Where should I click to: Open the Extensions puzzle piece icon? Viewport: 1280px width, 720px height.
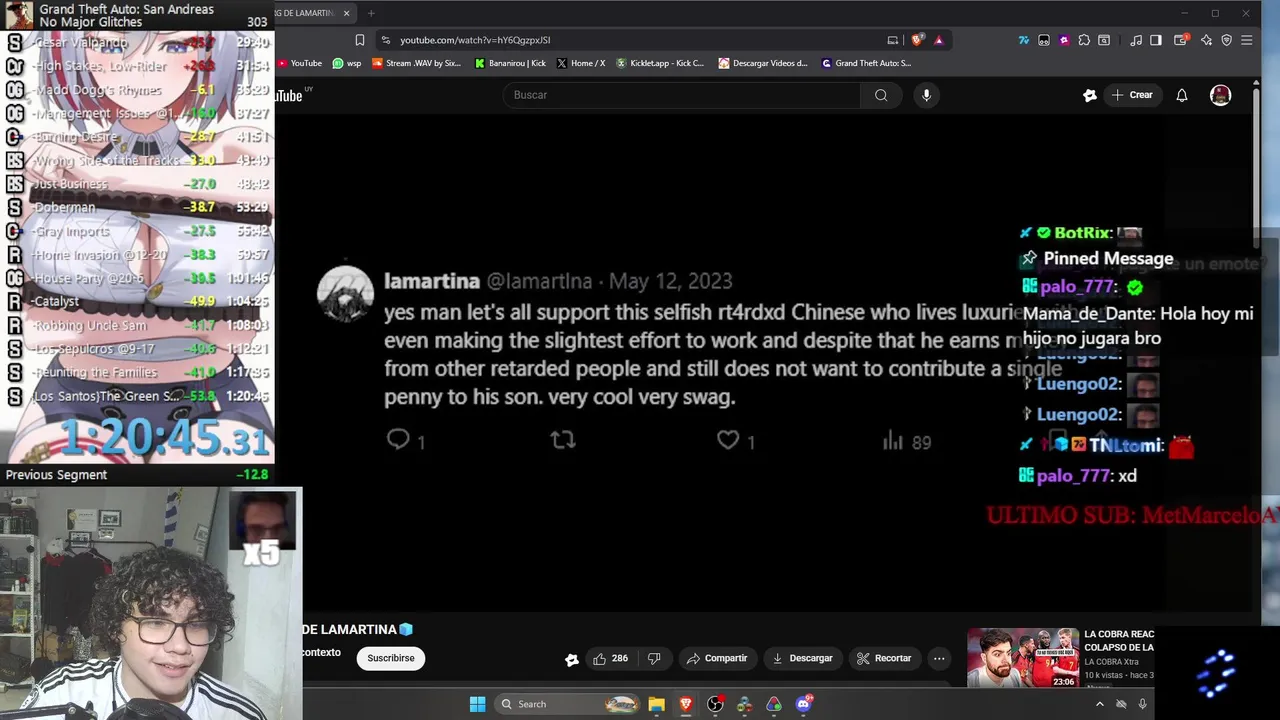[x=1084, y=40]
